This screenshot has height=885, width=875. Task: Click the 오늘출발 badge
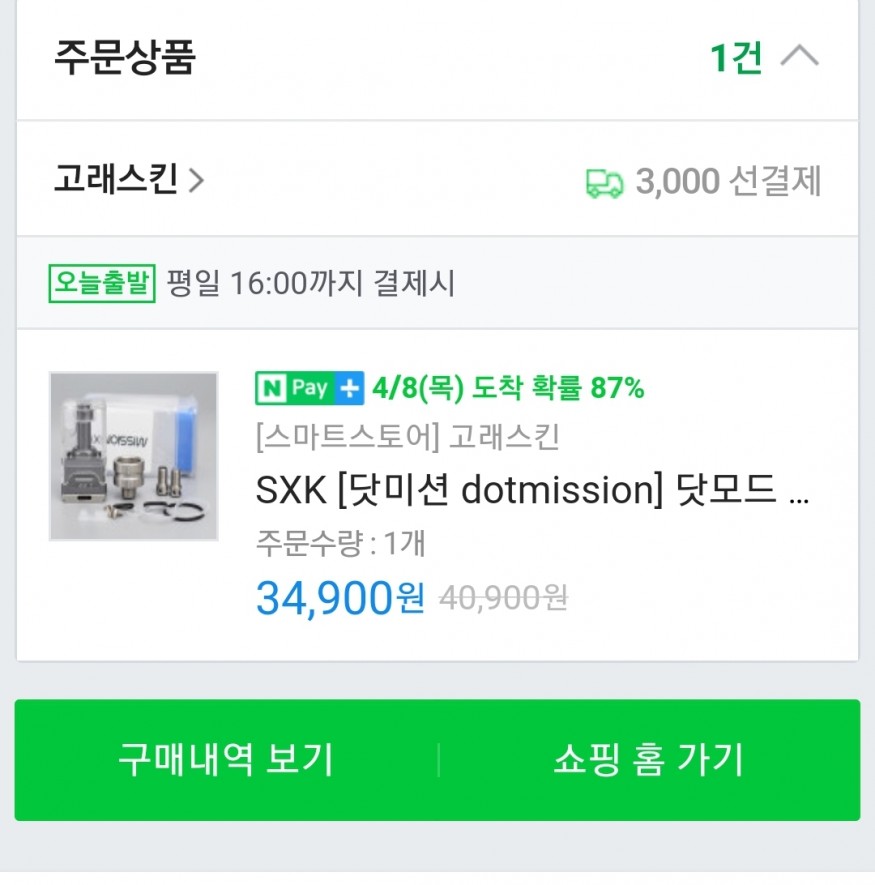pos(102,283)
